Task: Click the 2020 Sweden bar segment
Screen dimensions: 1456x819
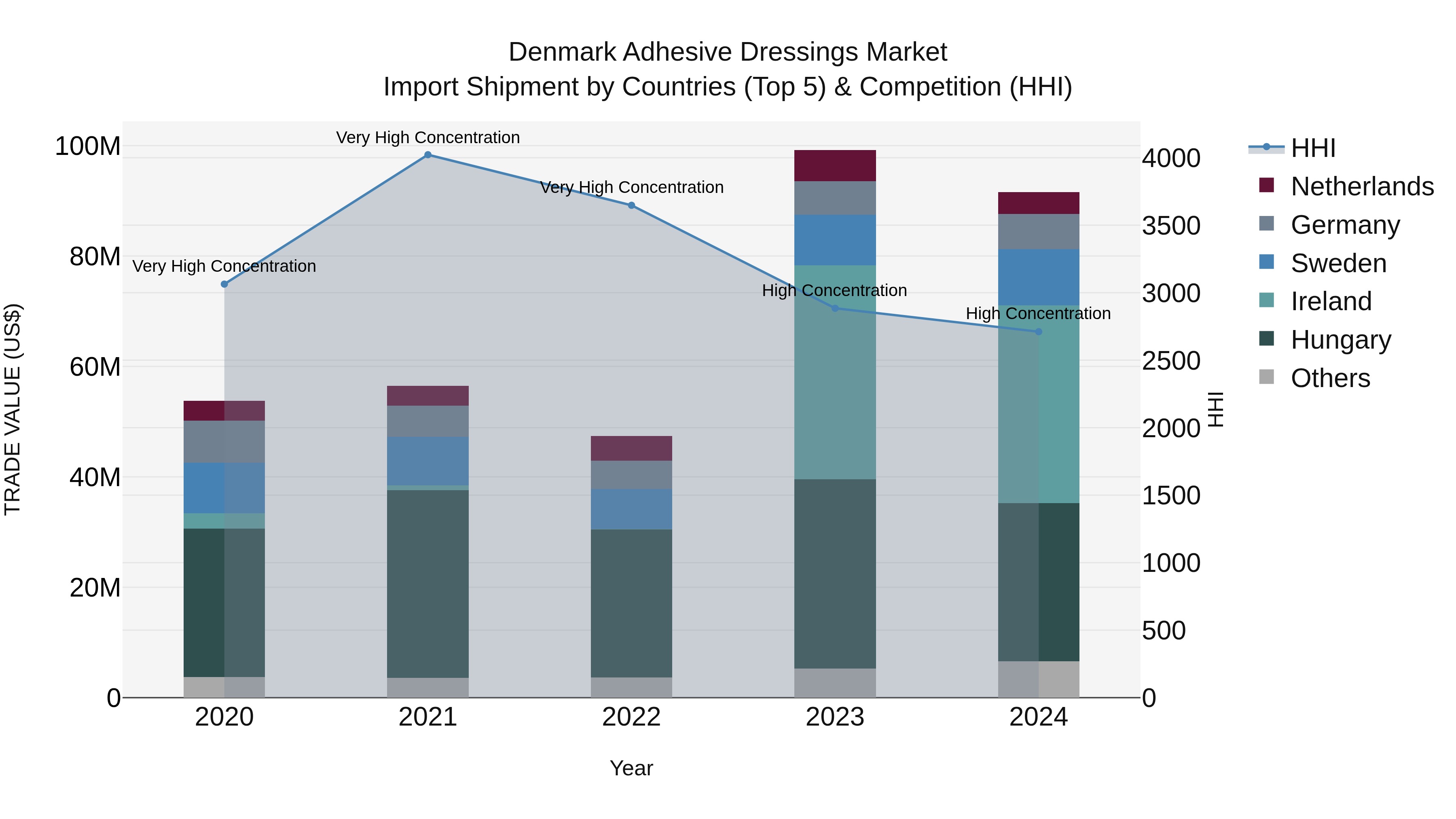Action: [x=224, y=488]
